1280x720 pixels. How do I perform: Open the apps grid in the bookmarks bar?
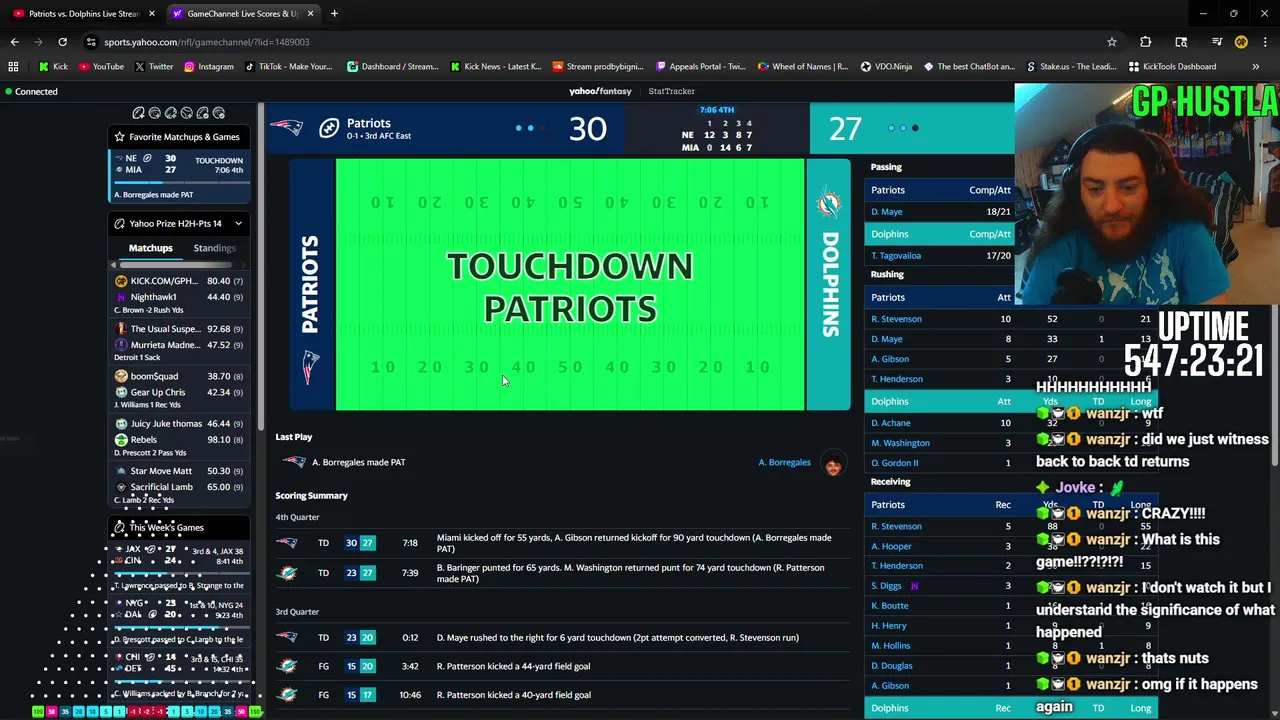13,67
